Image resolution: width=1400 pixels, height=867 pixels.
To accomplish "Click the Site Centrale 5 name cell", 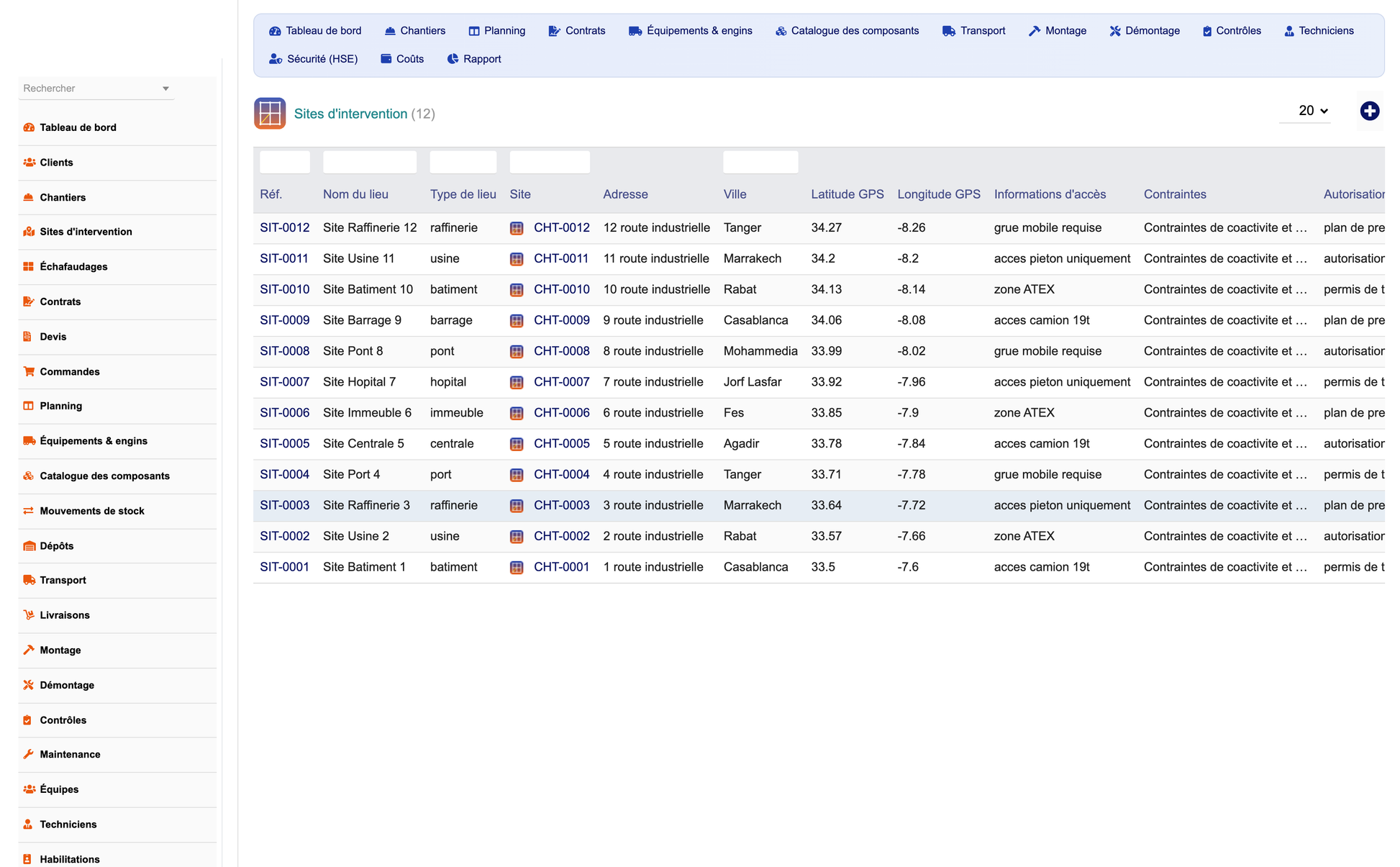I will point(363,444).
